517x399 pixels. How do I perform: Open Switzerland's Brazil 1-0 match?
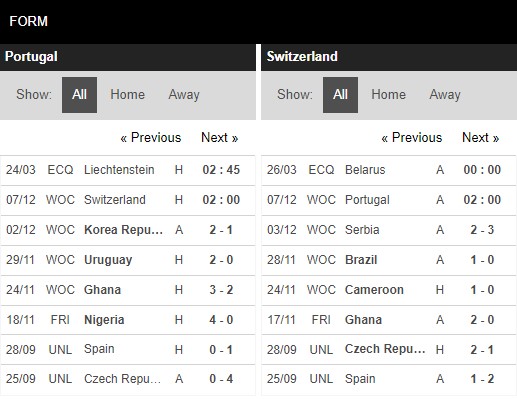[x=389, y=260]
